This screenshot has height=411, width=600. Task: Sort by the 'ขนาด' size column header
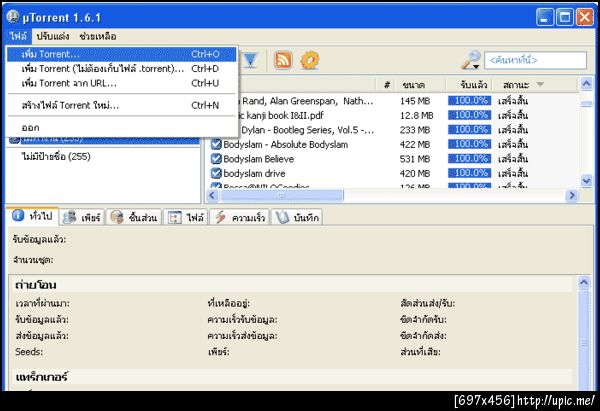click(x=420, y=85)
